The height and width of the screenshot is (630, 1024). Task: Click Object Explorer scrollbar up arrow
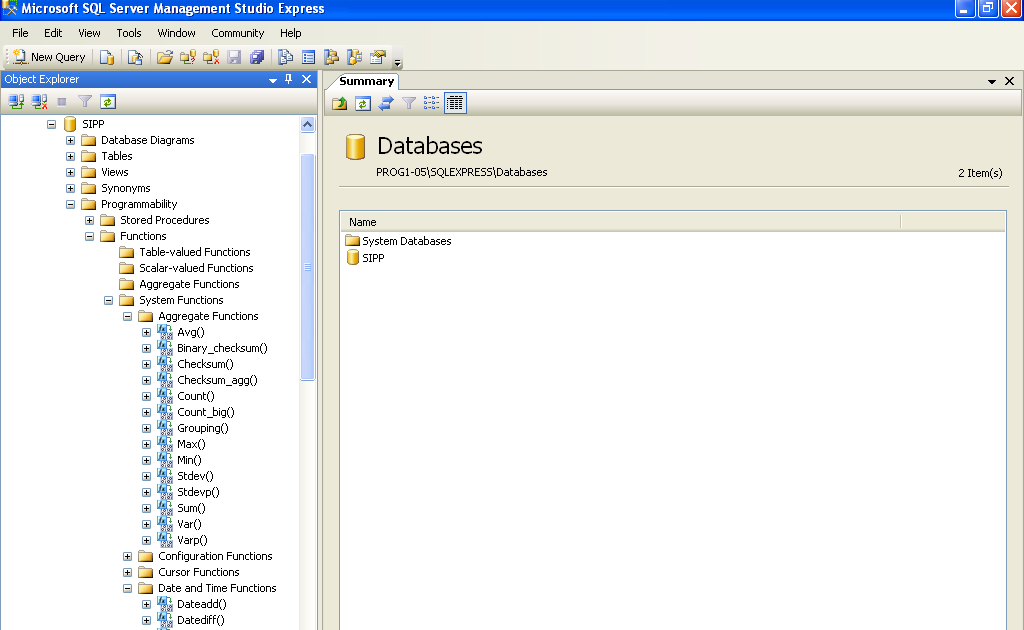308,125
